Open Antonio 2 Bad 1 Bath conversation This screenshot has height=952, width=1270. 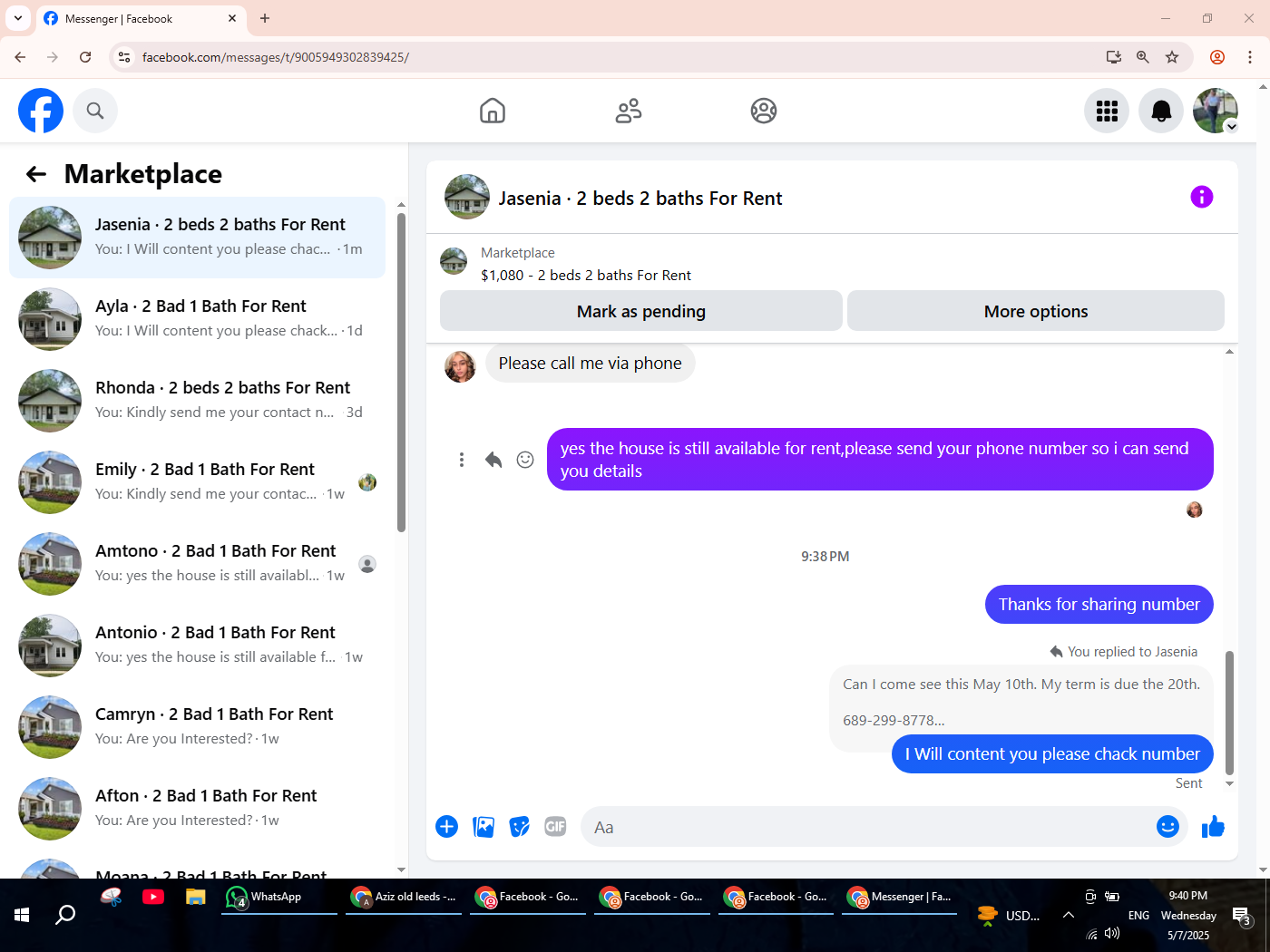197,646
